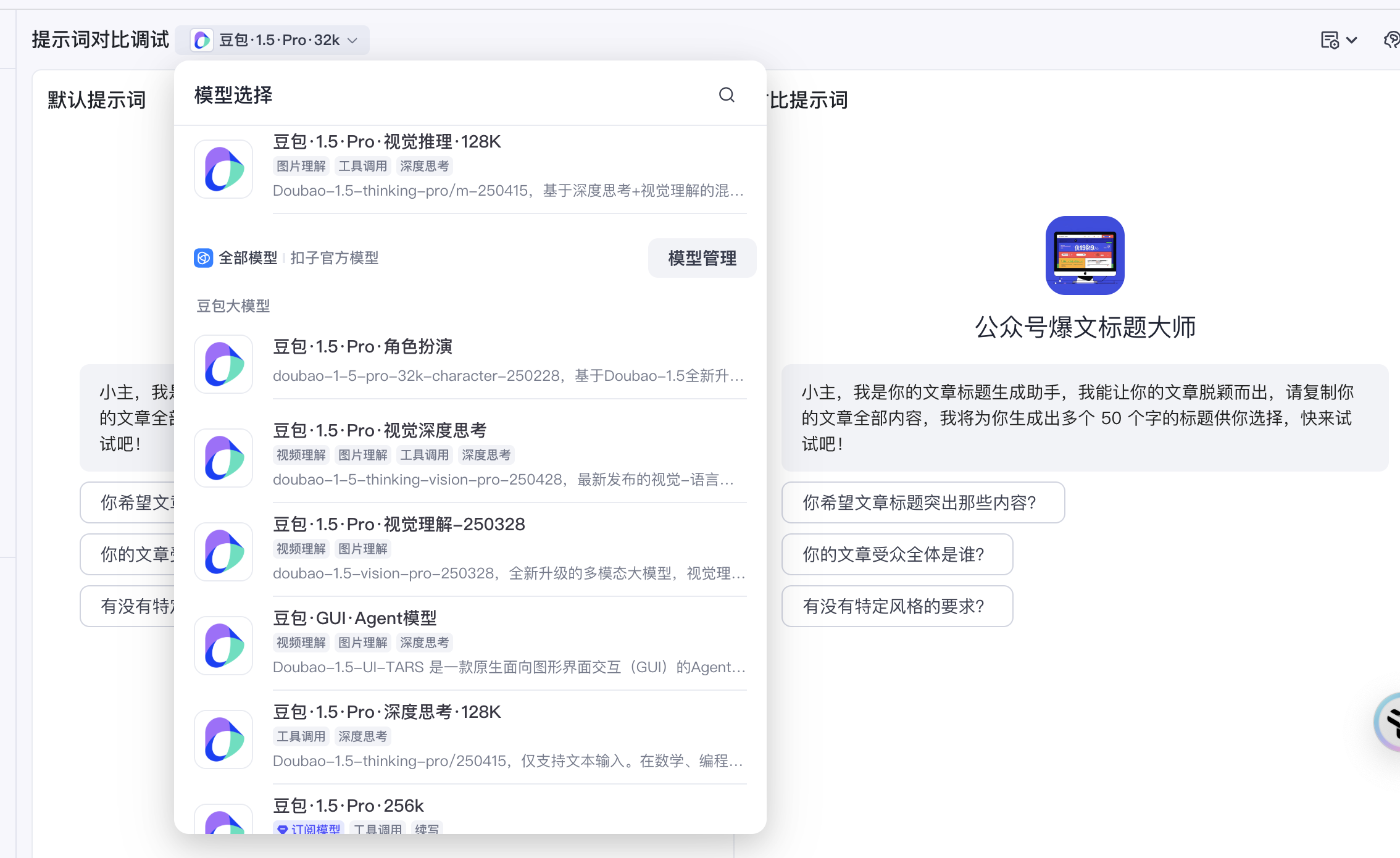
Task: Switch to the 全部模型 tab
Action: pos(248,258)
